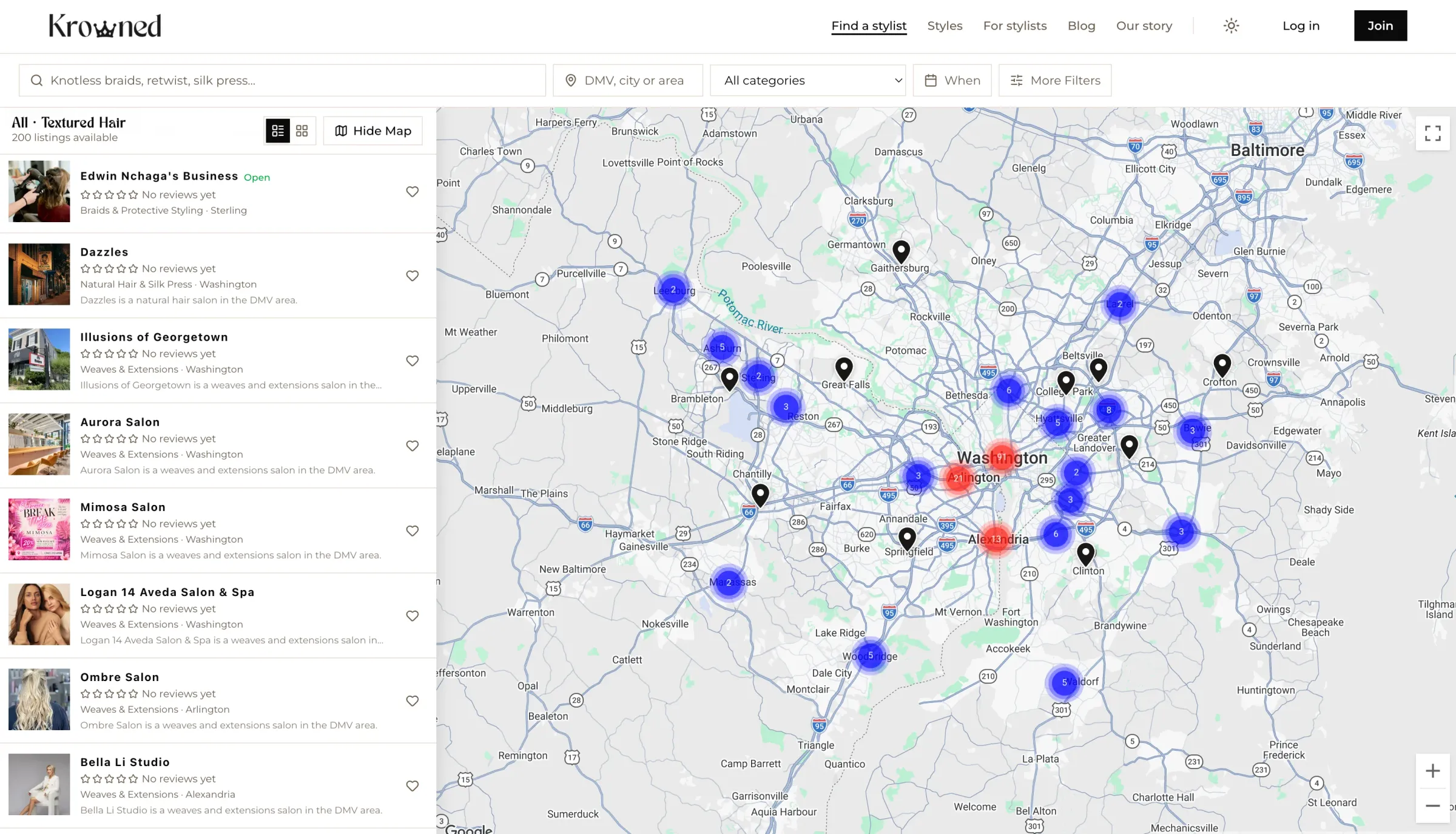The width and height of the screenshot is (1456, 834).
Task: Open the Bella Li Studio thumbnail photo
Action: coord(39,784)
